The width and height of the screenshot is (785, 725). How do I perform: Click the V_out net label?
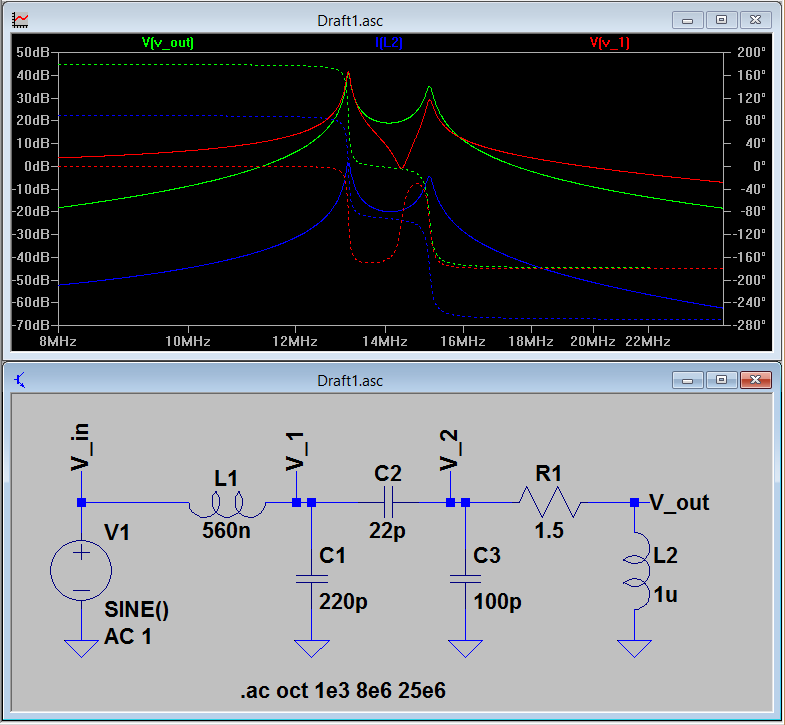coord(679,503)
